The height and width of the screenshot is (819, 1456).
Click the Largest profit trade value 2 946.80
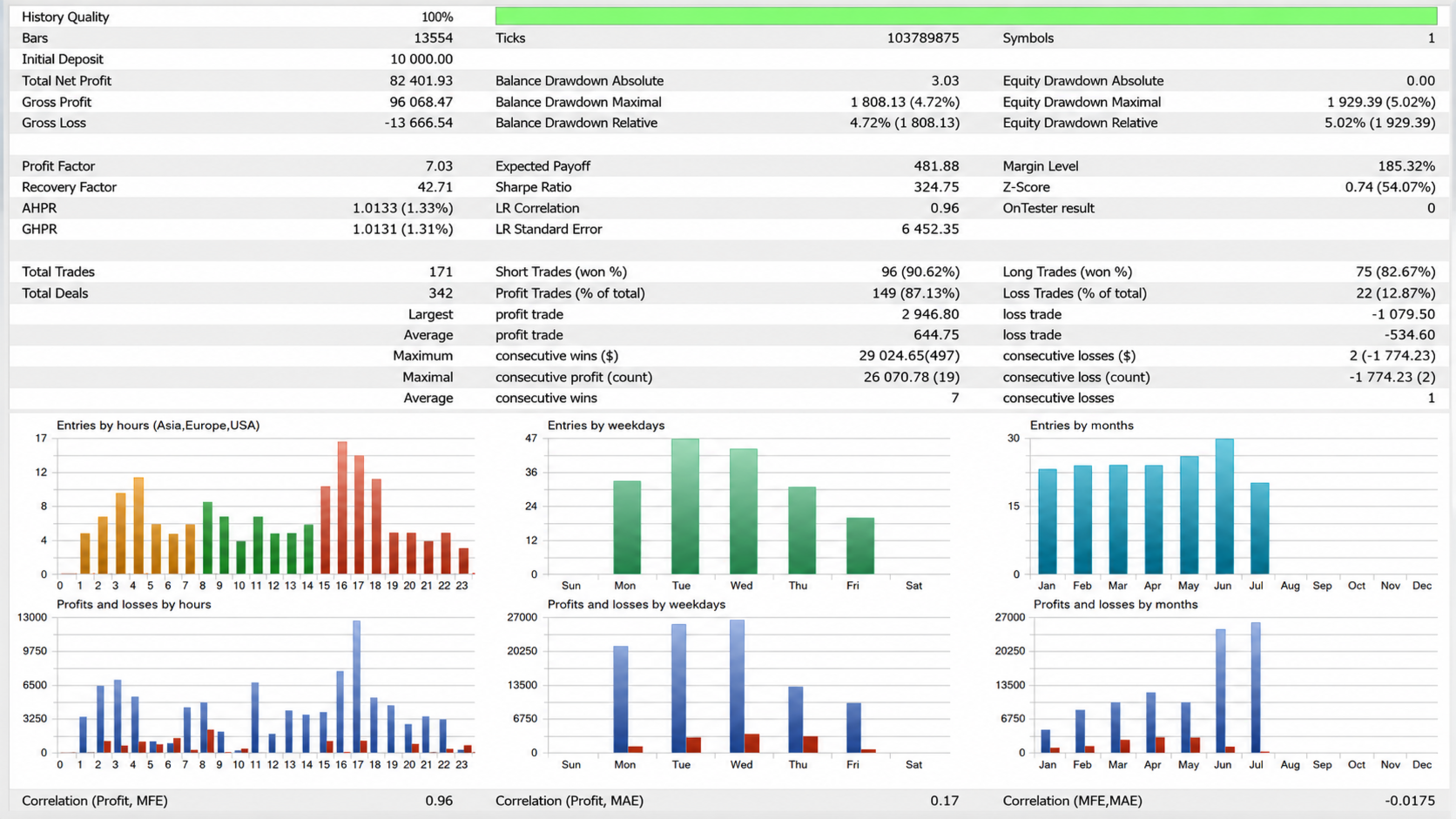[930, 314]
